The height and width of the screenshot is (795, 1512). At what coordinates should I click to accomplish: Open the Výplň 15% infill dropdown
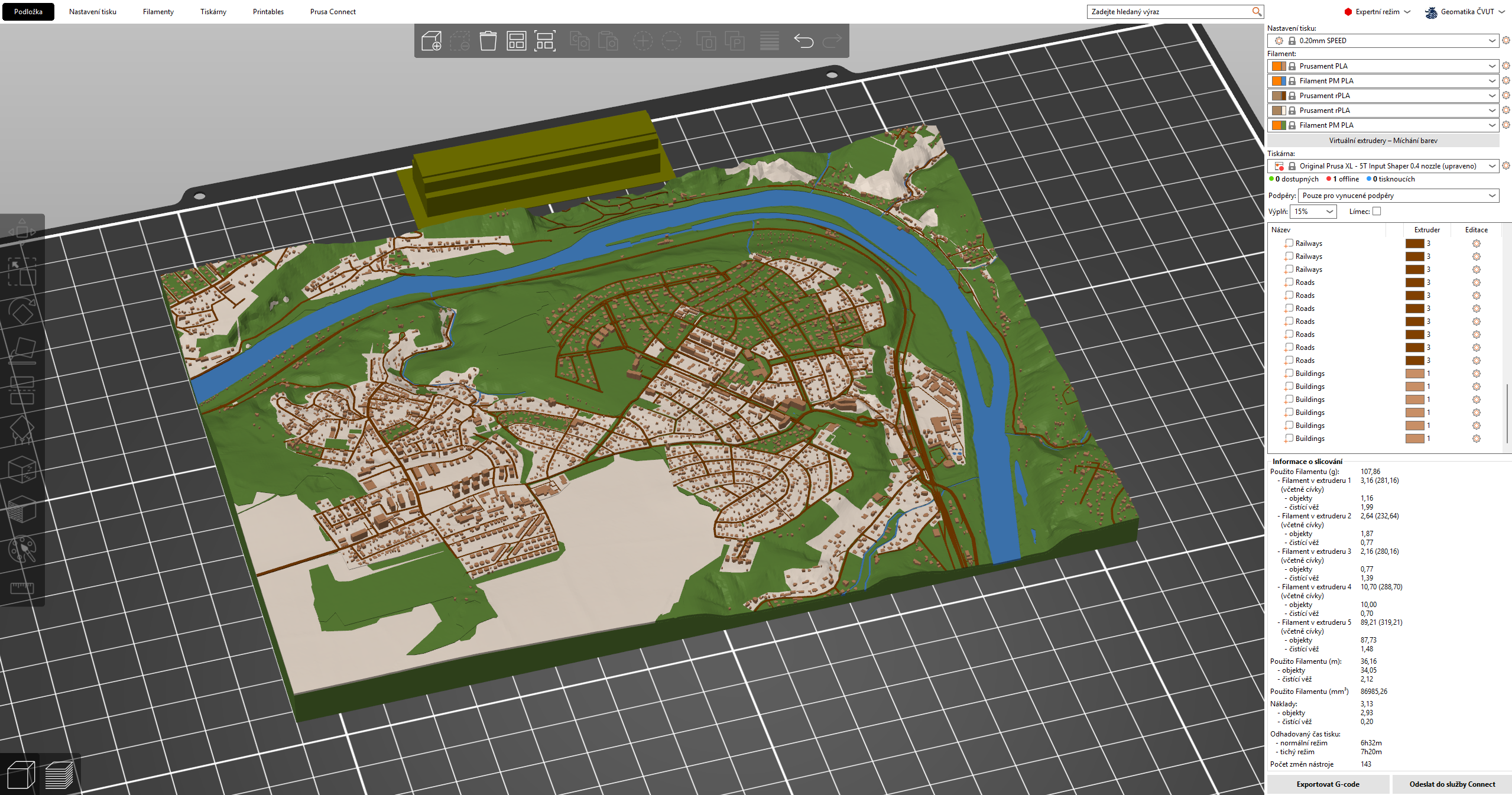pyautogui.click(x=1313, y=212)
